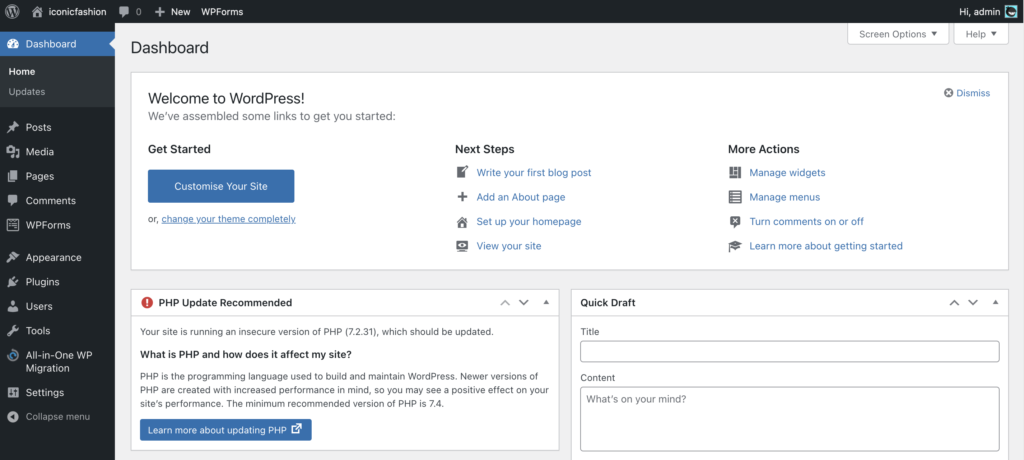Open the Updates submenu item

coord(27,91)
